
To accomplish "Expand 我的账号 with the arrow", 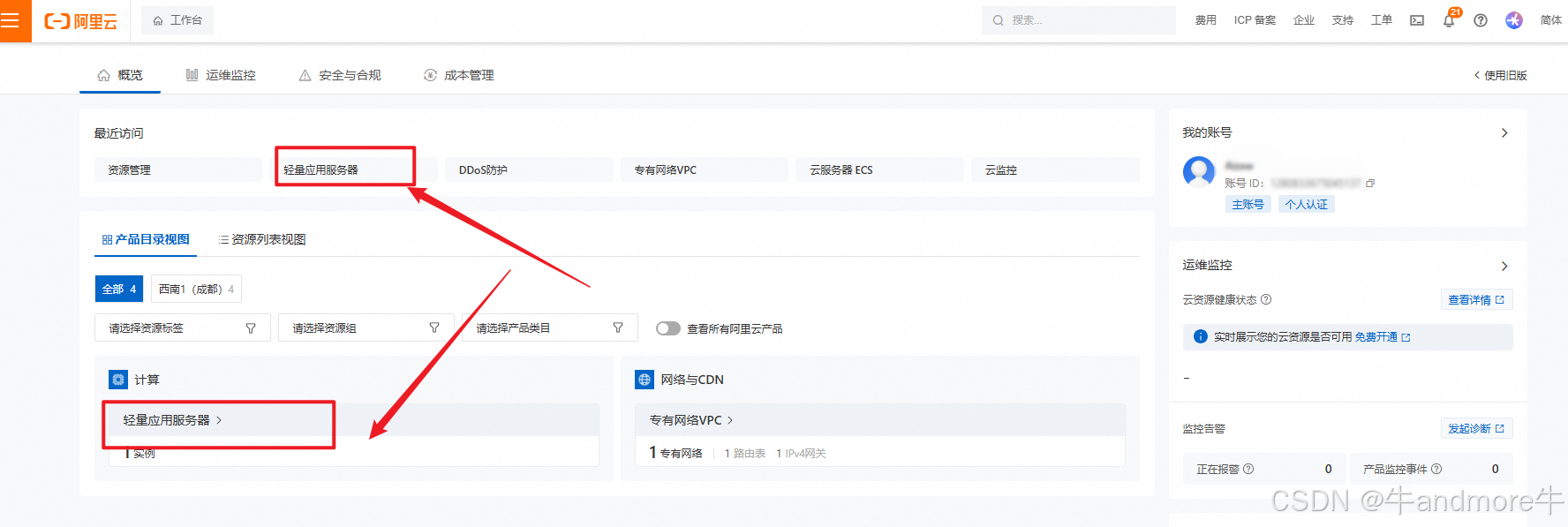I will (1504, 133).
